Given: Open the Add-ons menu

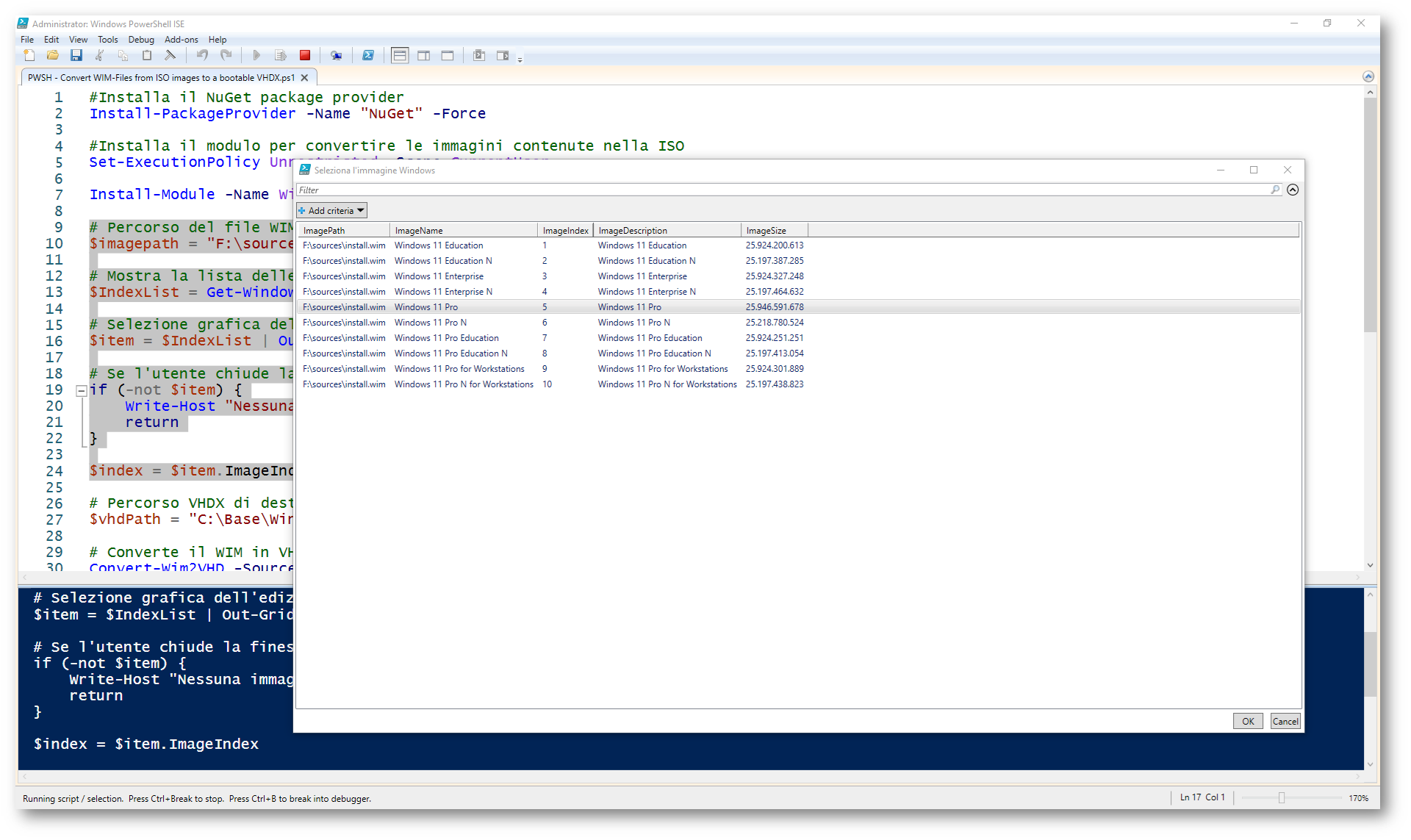Looking at the screenshot, I should point(182,40).
